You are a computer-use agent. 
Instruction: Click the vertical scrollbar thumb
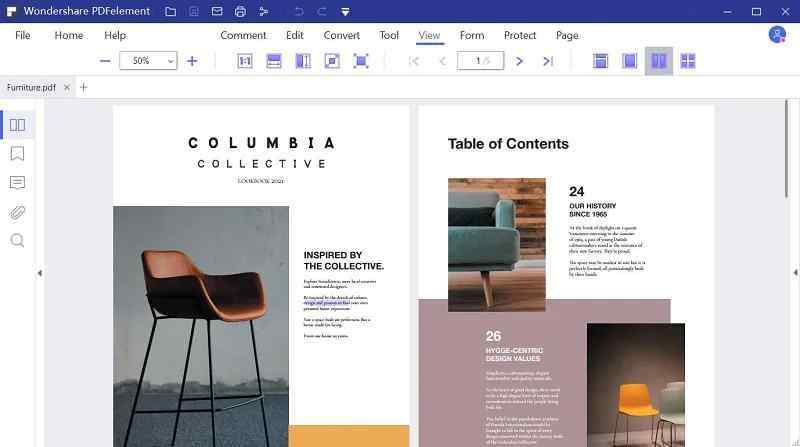click(x=788, y=148)
